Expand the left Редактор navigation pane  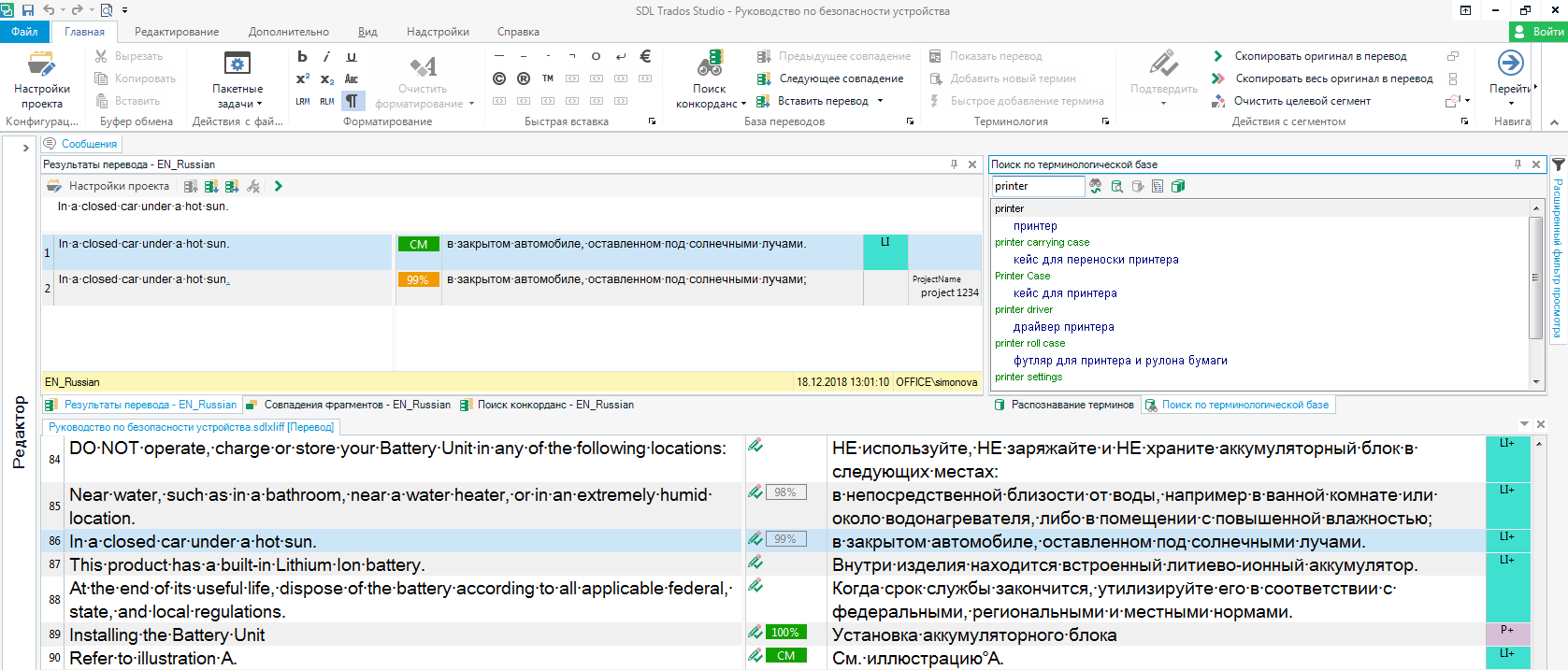pyautogui.click(x=25, y=148)
